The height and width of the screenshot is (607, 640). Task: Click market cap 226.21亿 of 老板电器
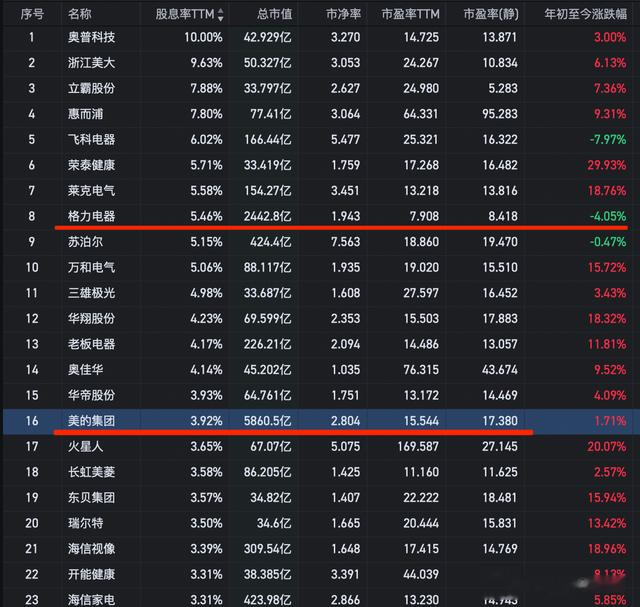pos(268,344)
